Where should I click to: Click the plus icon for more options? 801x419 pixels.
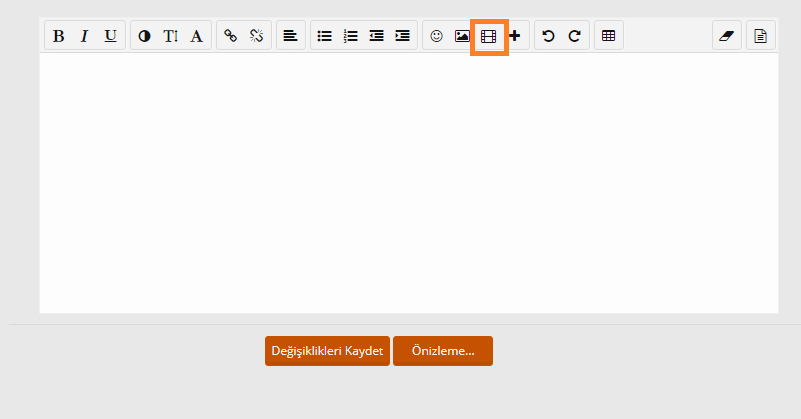pyautogui.click(x=515, y=36)
